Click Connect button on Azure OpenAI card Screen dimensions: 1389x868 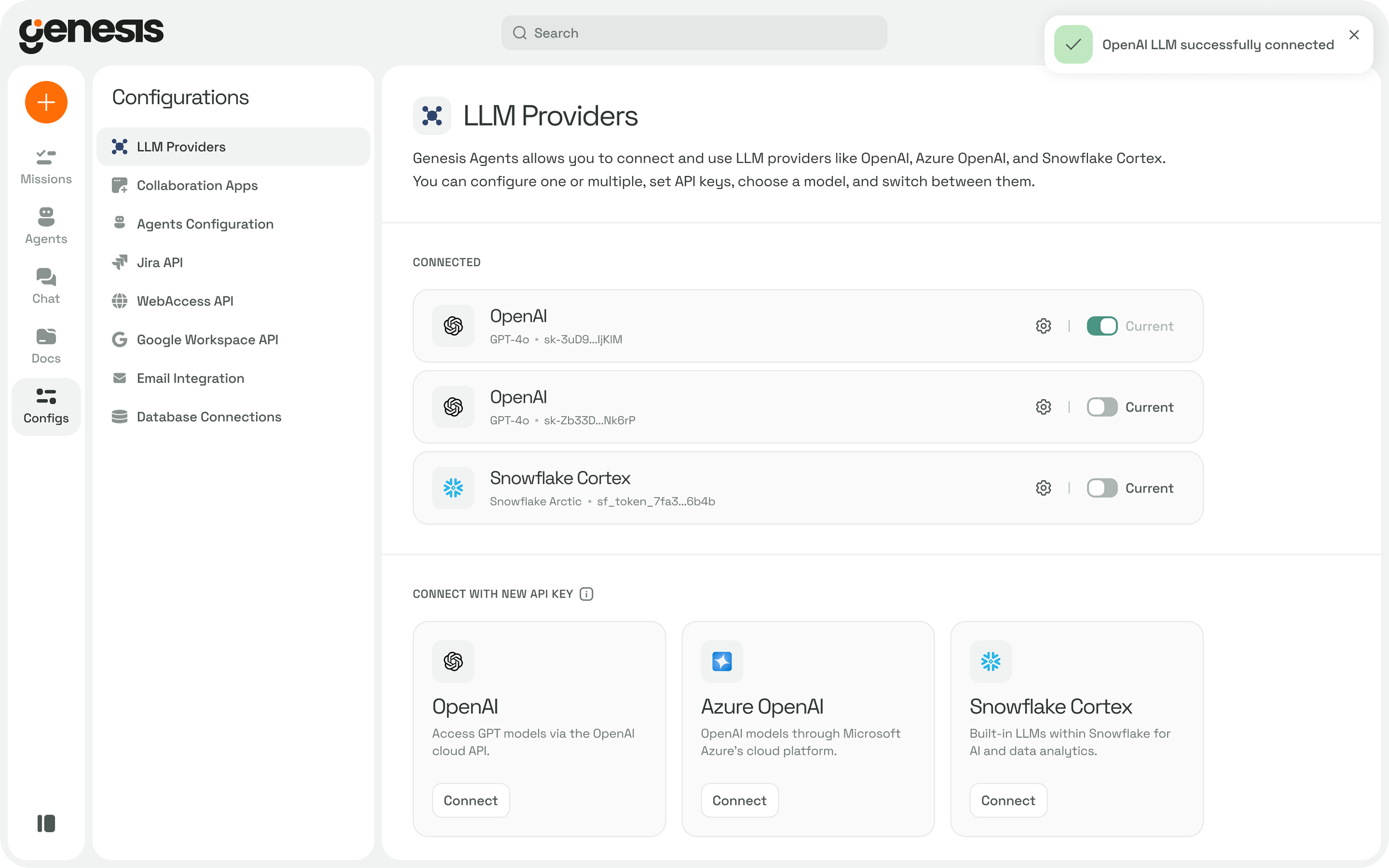point(740,800)
